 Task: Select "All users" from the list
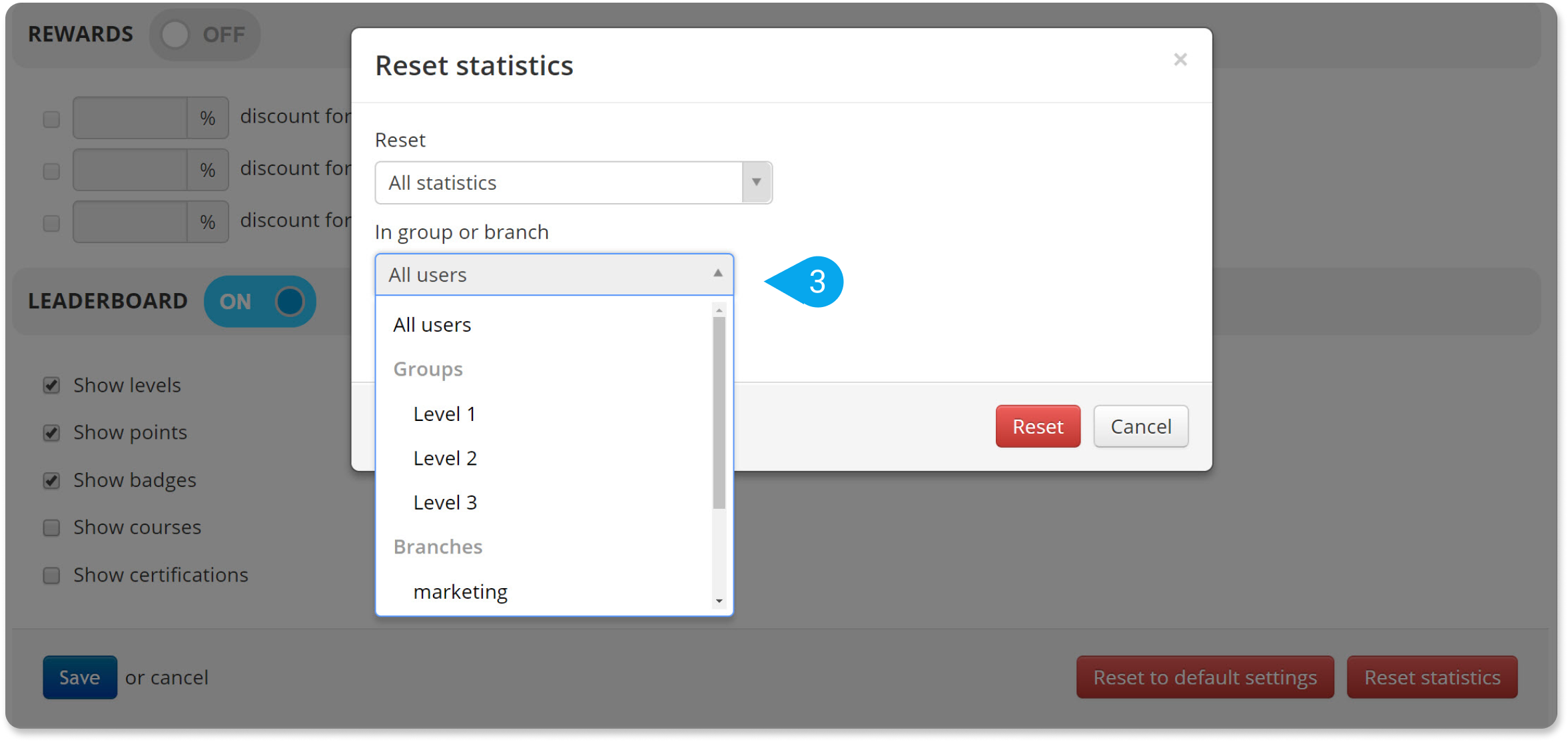(432, 324)
